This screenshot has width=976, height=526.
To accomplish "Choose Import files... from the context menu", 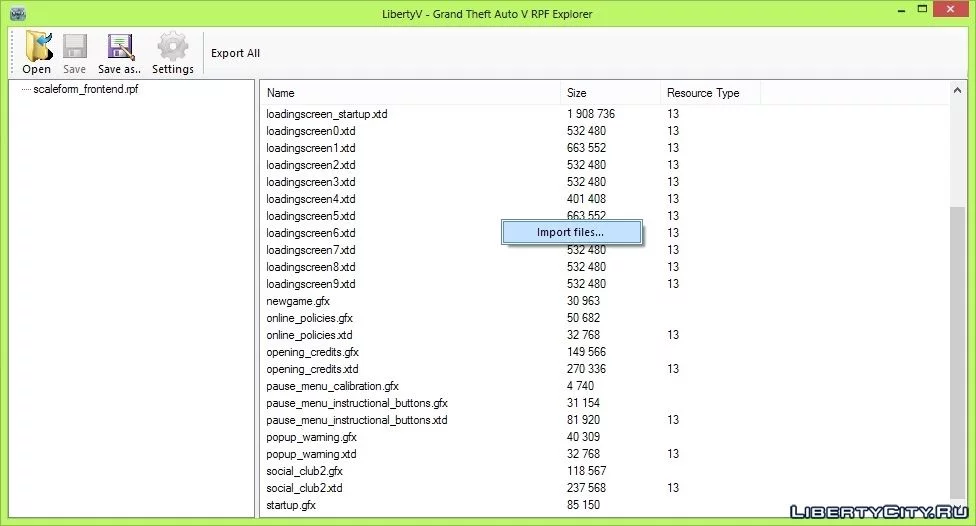I will pos(571,232).
